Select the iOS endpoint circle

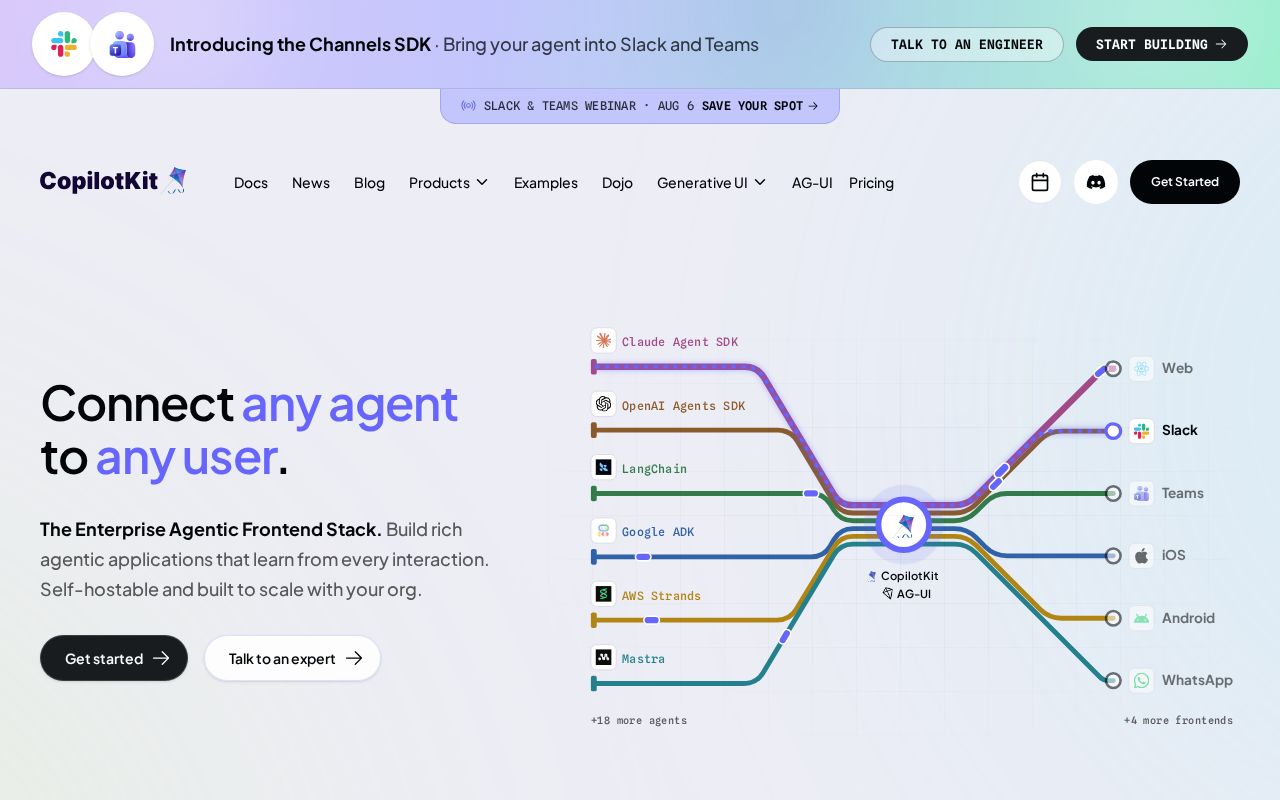(x=1113, y=556)
